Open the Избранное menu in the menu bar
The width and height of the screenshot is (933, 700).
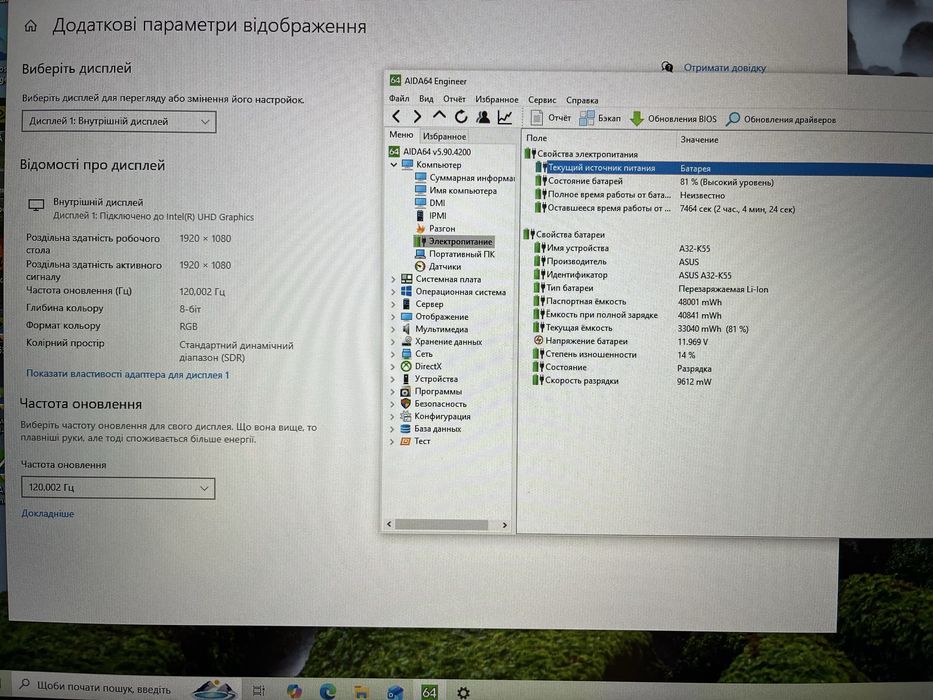point(496,99)
